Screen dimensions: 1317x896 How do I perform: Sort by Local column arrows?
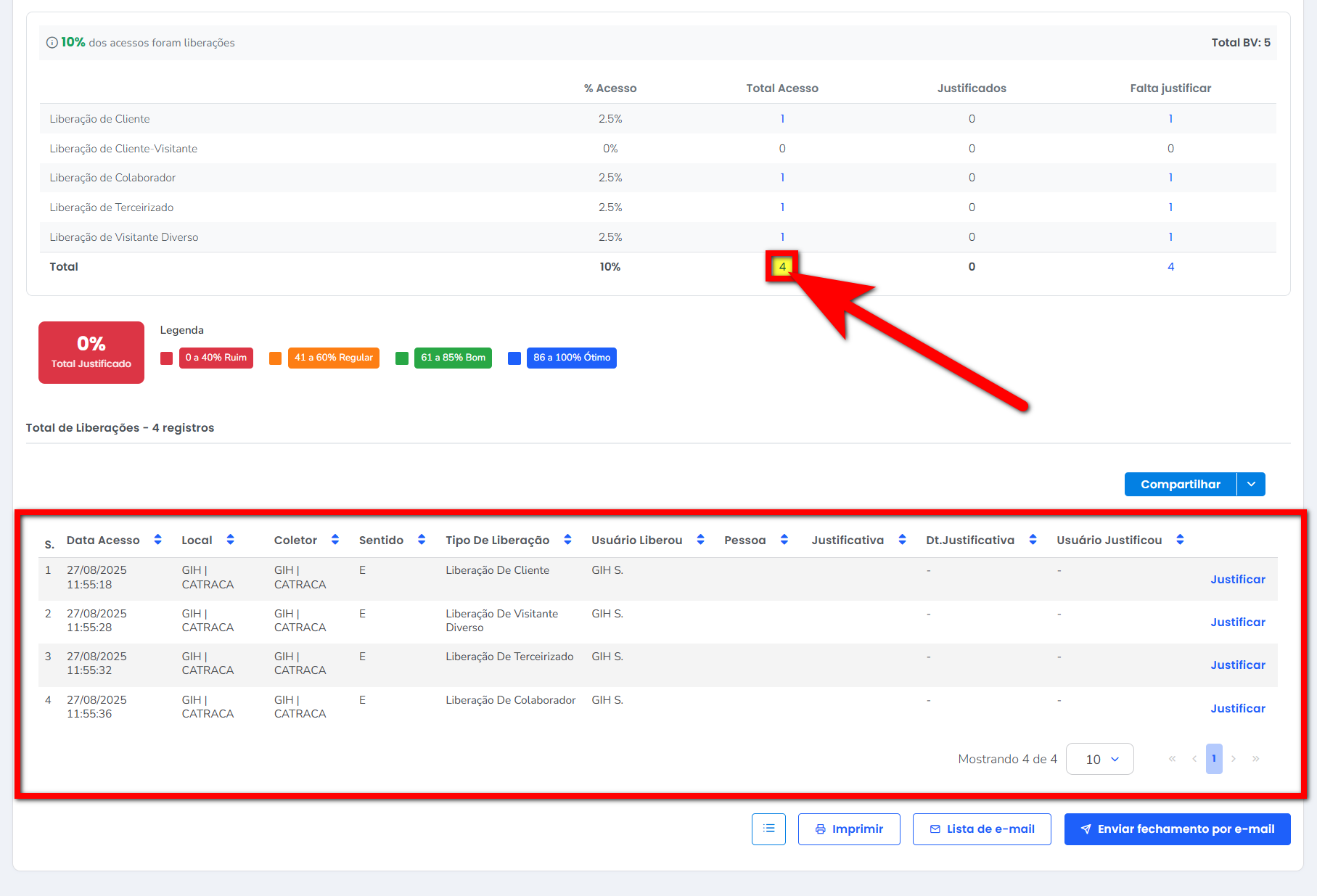click(x=230, y=540)
